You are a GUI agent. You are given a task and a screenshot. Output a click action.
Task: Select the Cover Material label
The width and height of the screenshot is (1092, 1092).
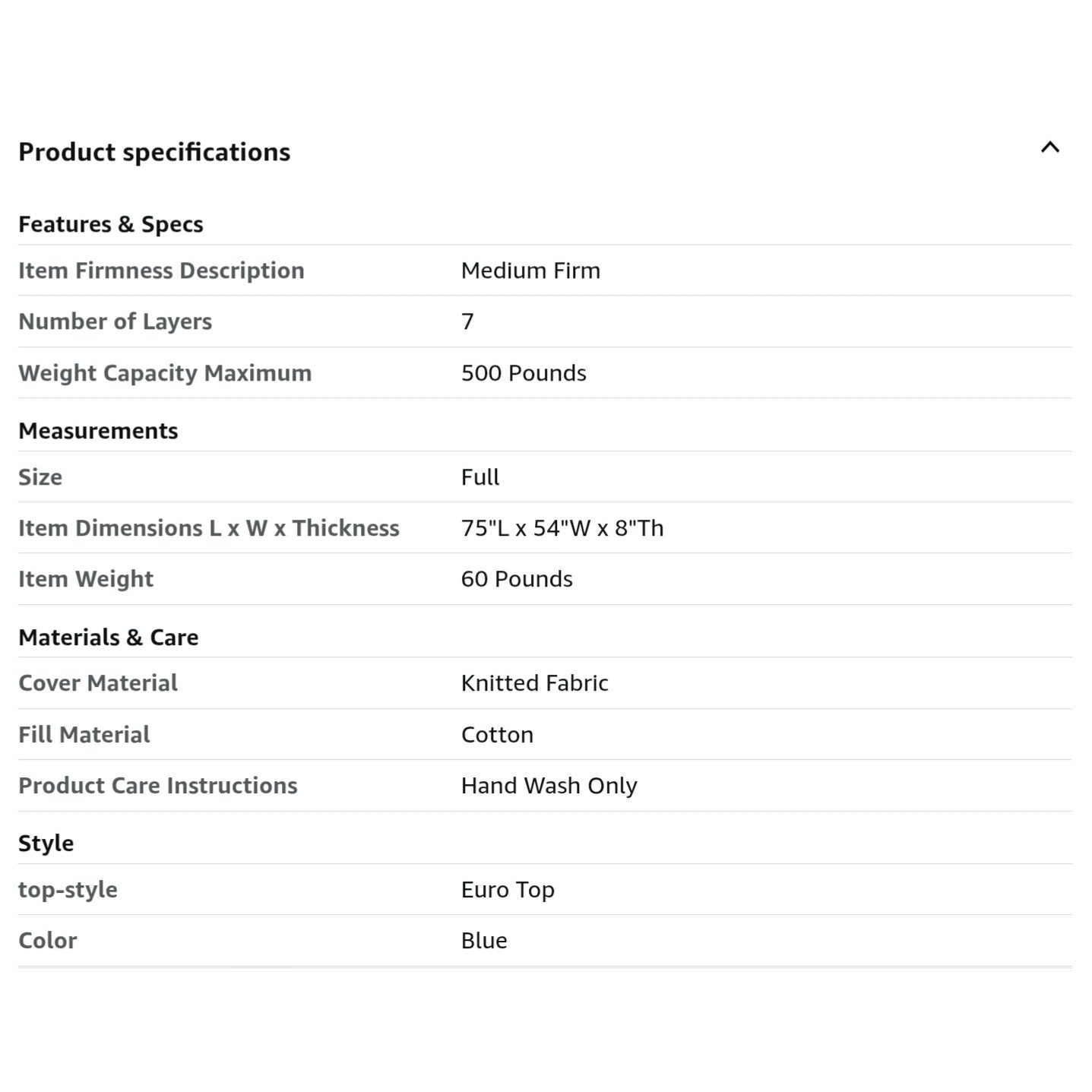[98, 683]
